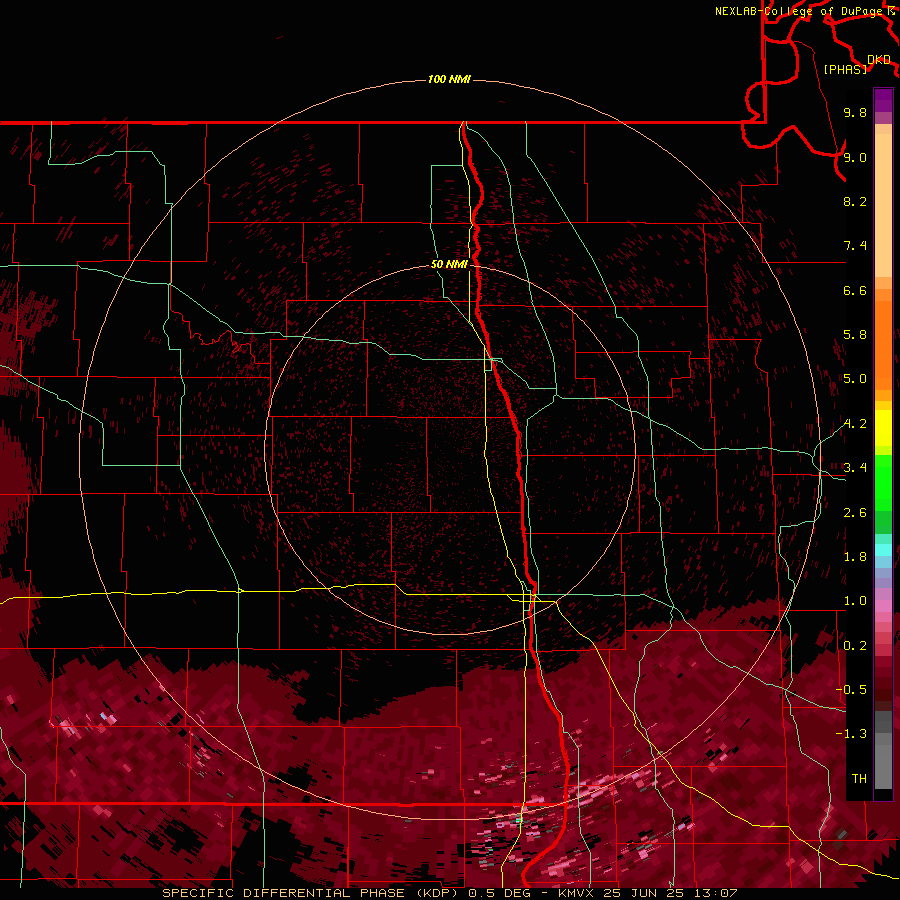The width and height of the screenshot is (900, 900).
Task: Click the NEXLAB-College of DuPage credit text
Action: coord(798,11)
